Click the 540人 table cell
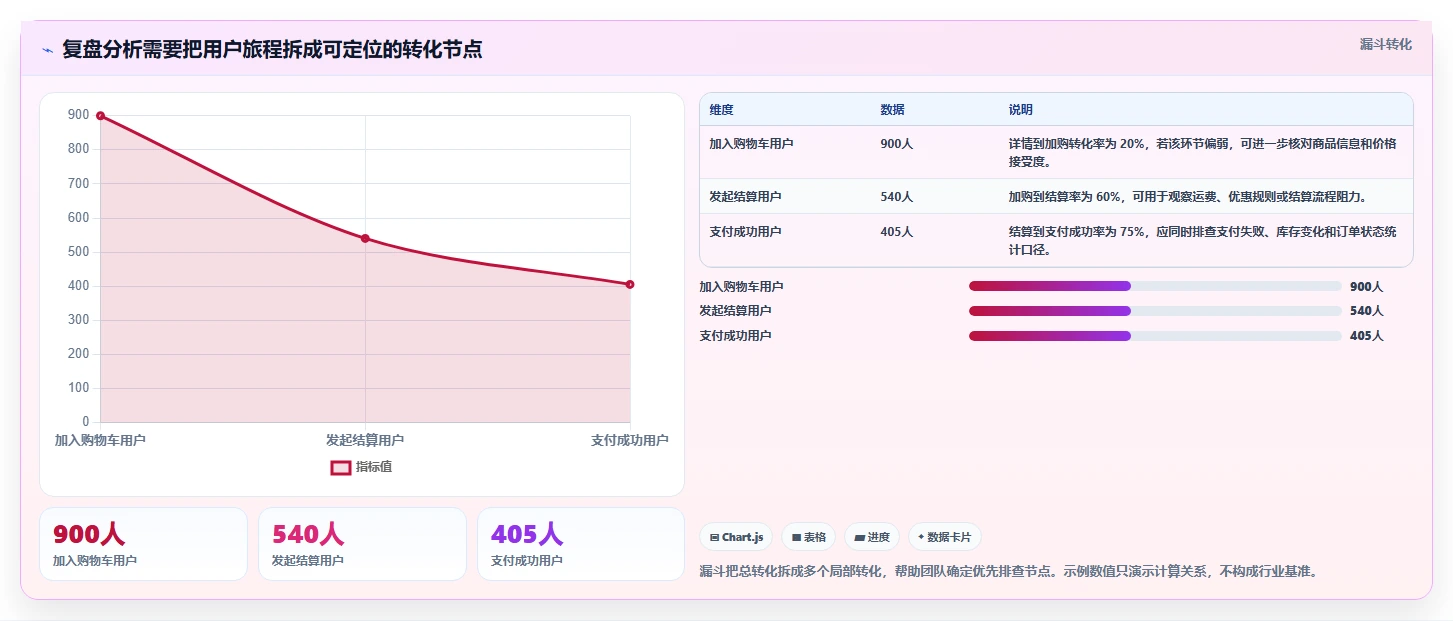This screenshot has height=621, width=1453. click(935, 197)
